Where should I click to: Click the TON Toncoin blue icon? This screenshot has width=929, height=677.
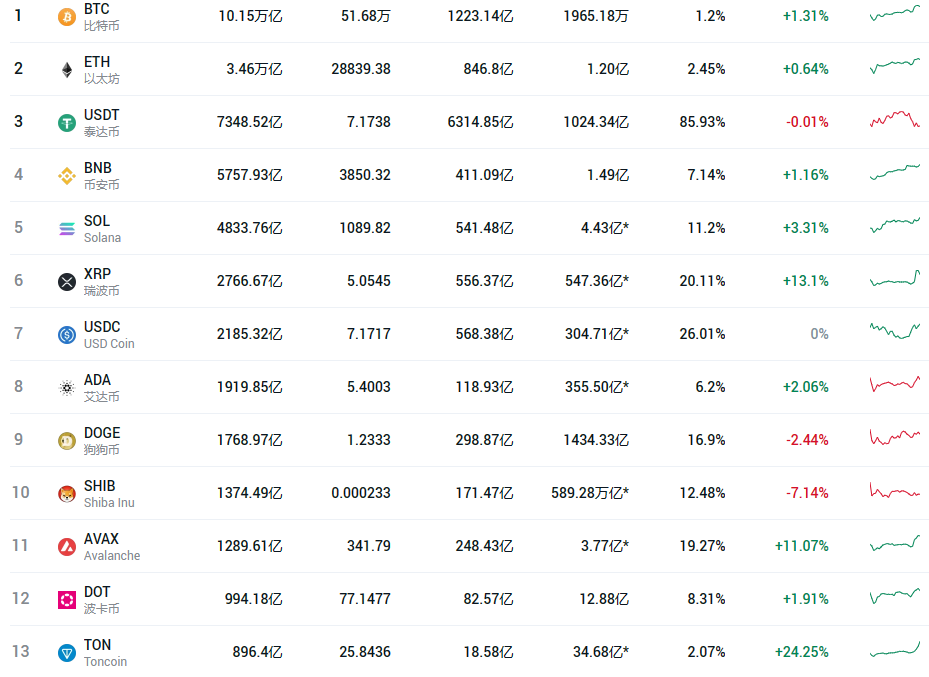pyautogui.click(x=67, y=653)
